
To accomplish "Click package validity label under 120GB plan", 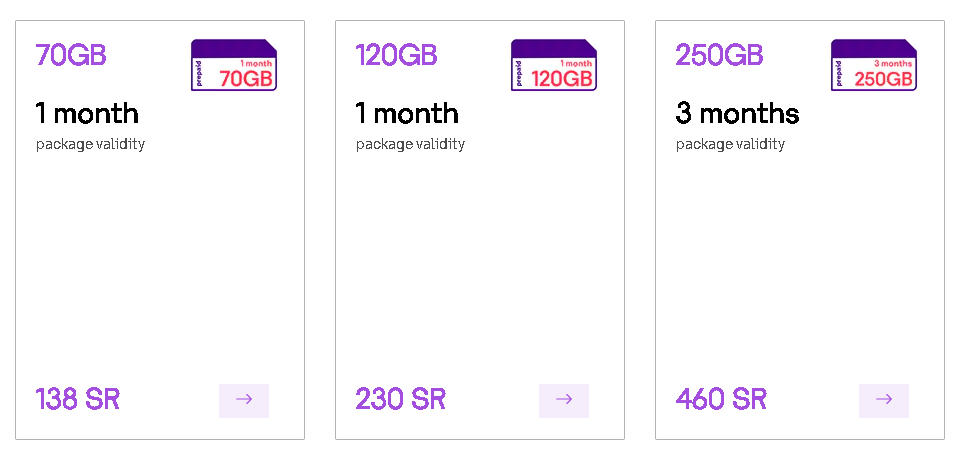I will coord(410,144).
